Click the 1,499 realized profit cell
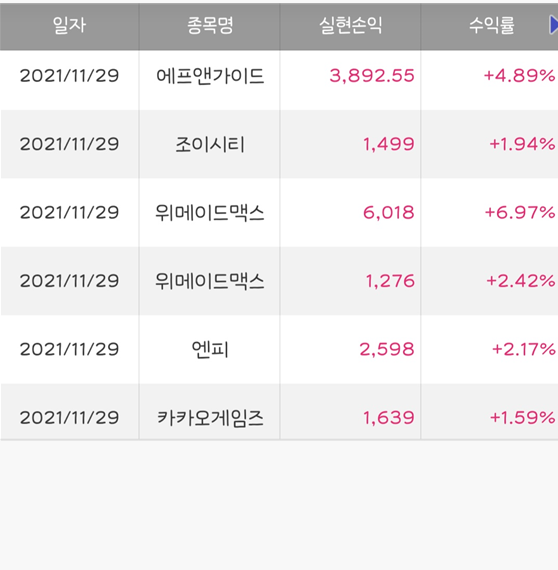The height and width of the screenshot is (570, 558). 389,144
